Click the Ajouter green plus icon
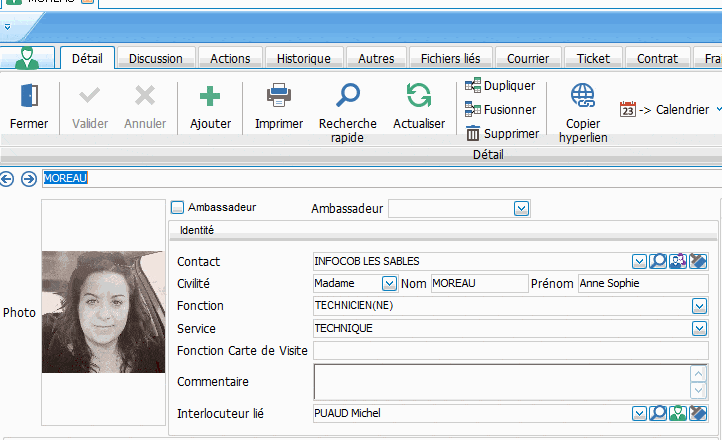Image resolution: width=722 pixels, height=440 pixels. coord(210,96)
